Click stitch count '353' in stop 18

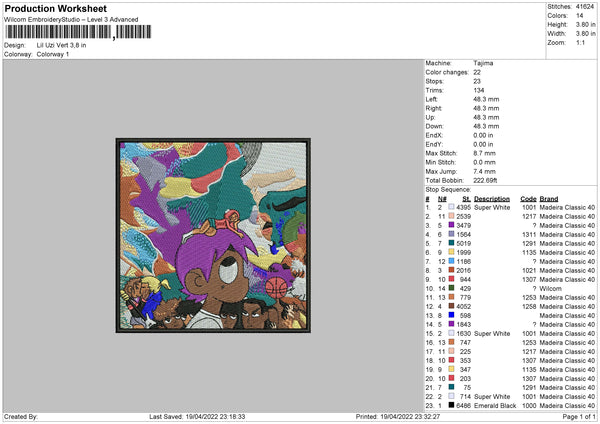(x=465, y=360)
